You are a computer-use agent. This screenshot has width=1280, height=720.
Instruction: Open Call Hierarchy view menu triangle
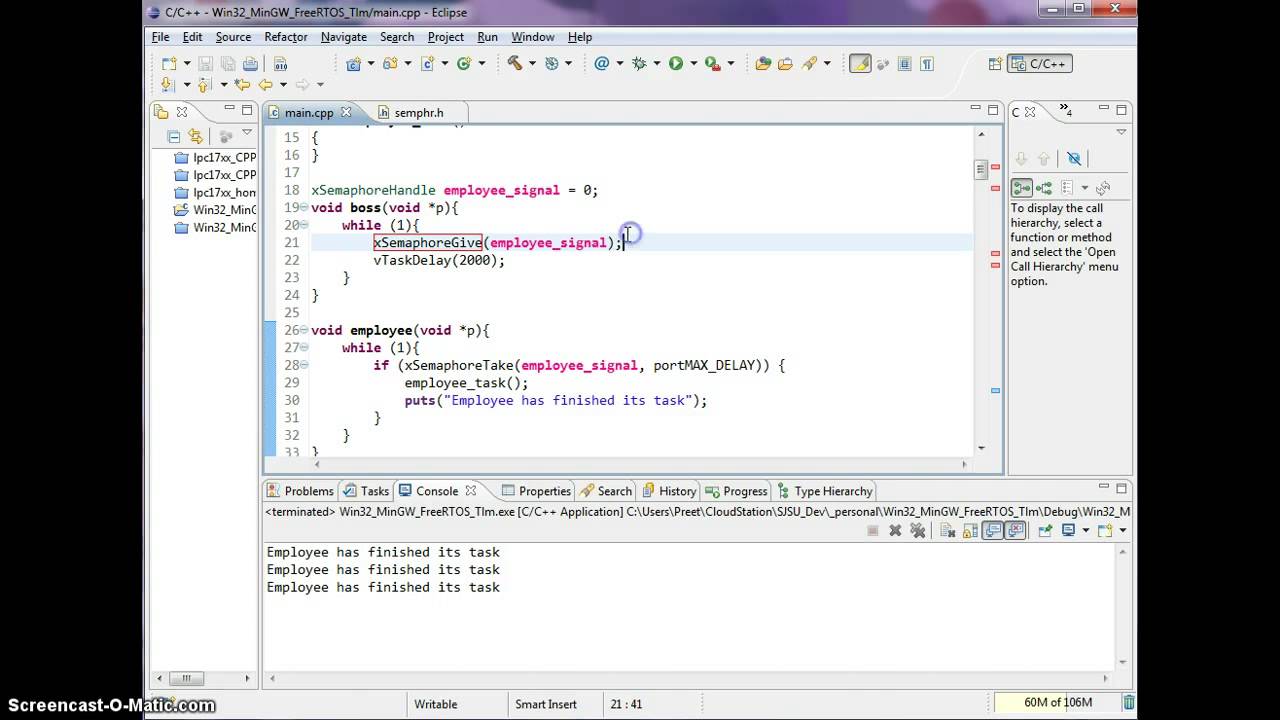click(1121, 133)
